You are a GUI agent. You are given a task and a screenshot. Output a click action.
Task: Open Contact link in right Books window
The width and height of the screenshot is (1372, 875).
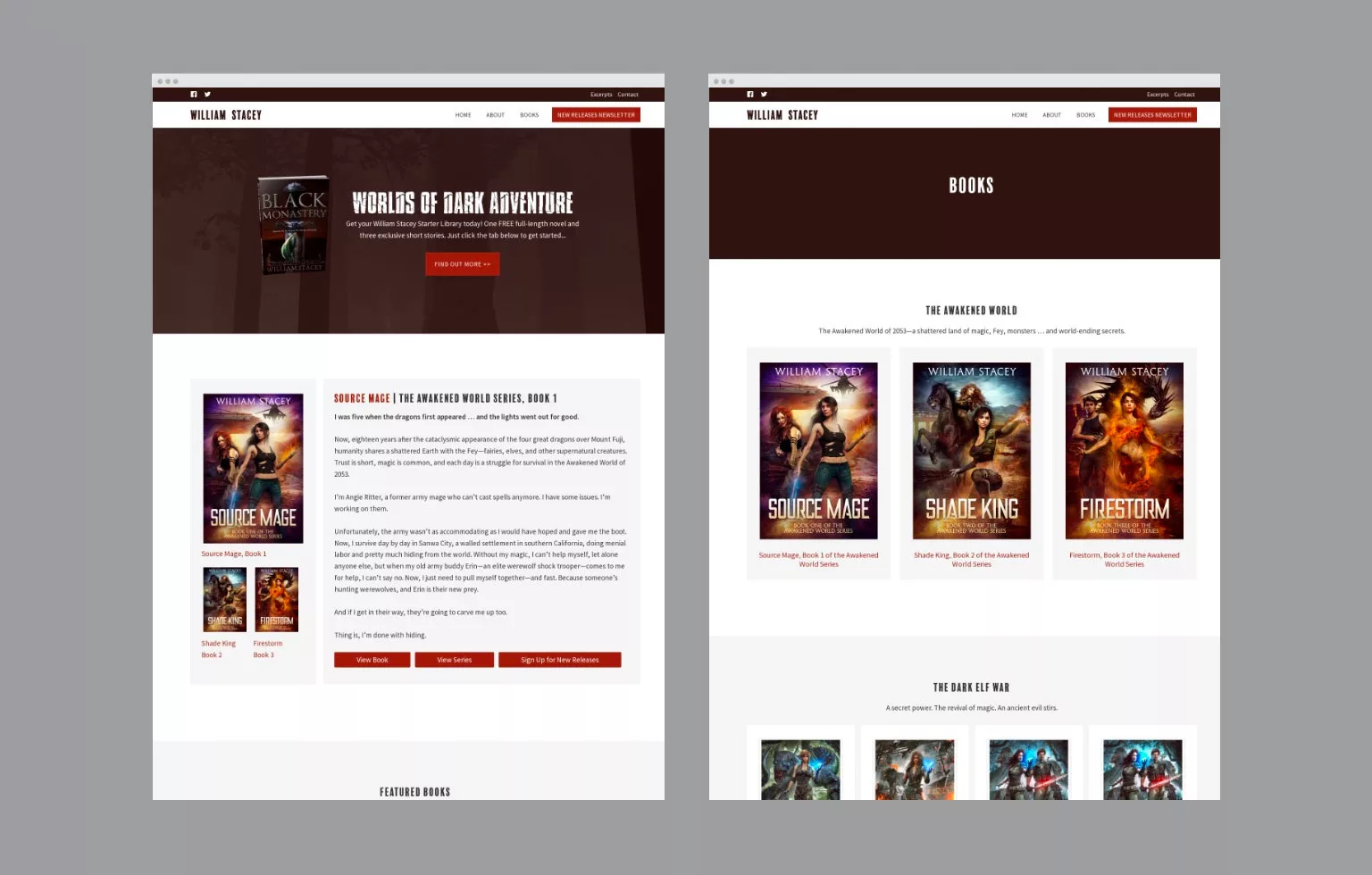pyautogui.click(x=1184, y=95)
